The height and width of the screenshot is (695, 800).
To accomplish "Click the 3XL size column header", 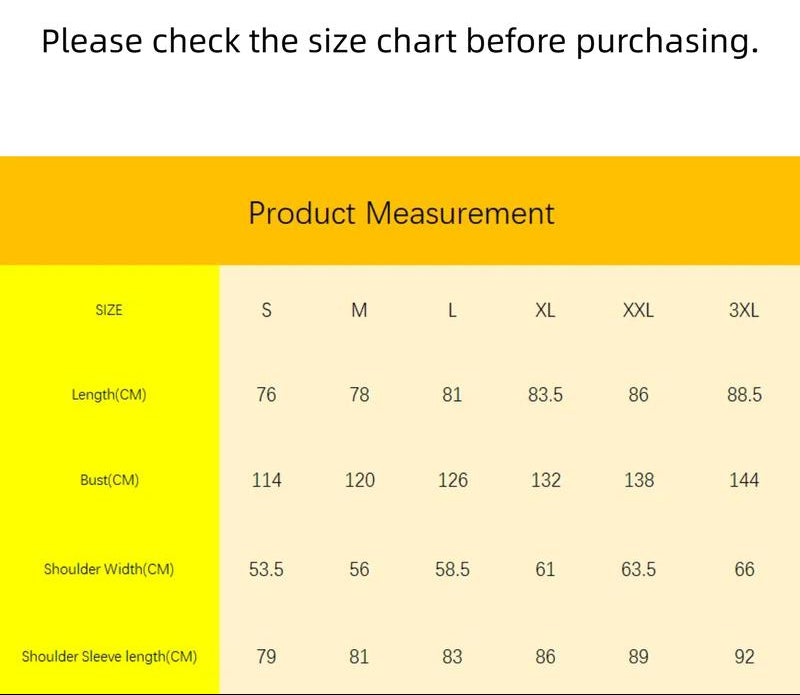I will [x=744, y=310].
